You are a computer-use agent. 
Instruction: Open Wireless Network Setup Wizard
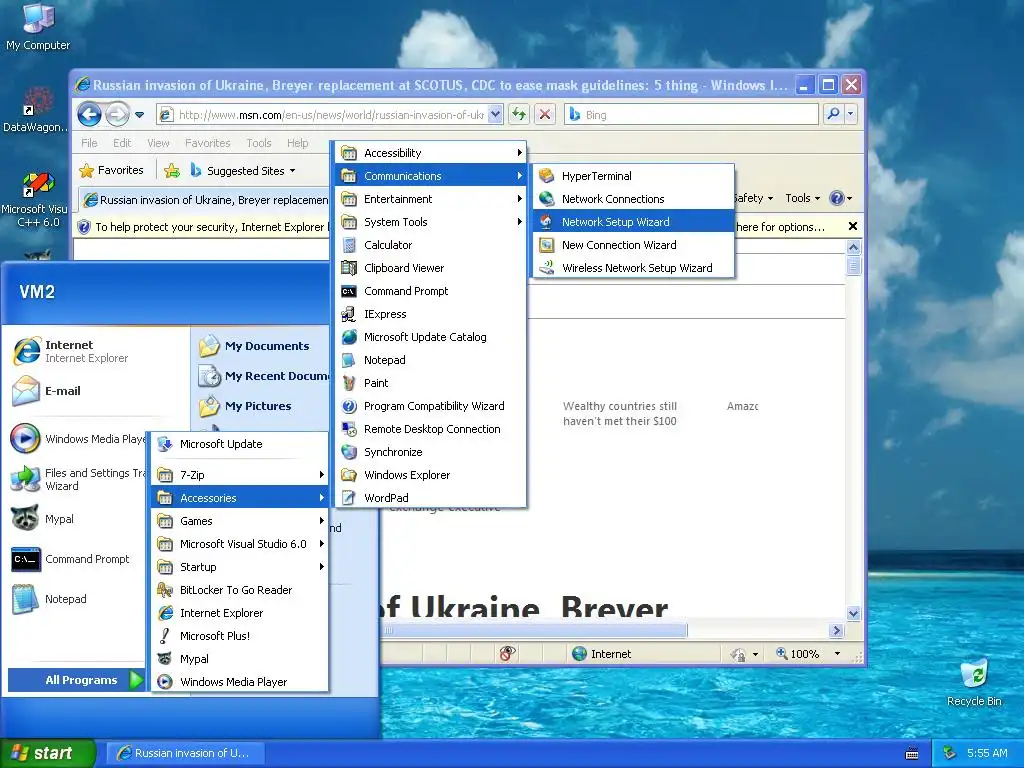coord(633,268)
